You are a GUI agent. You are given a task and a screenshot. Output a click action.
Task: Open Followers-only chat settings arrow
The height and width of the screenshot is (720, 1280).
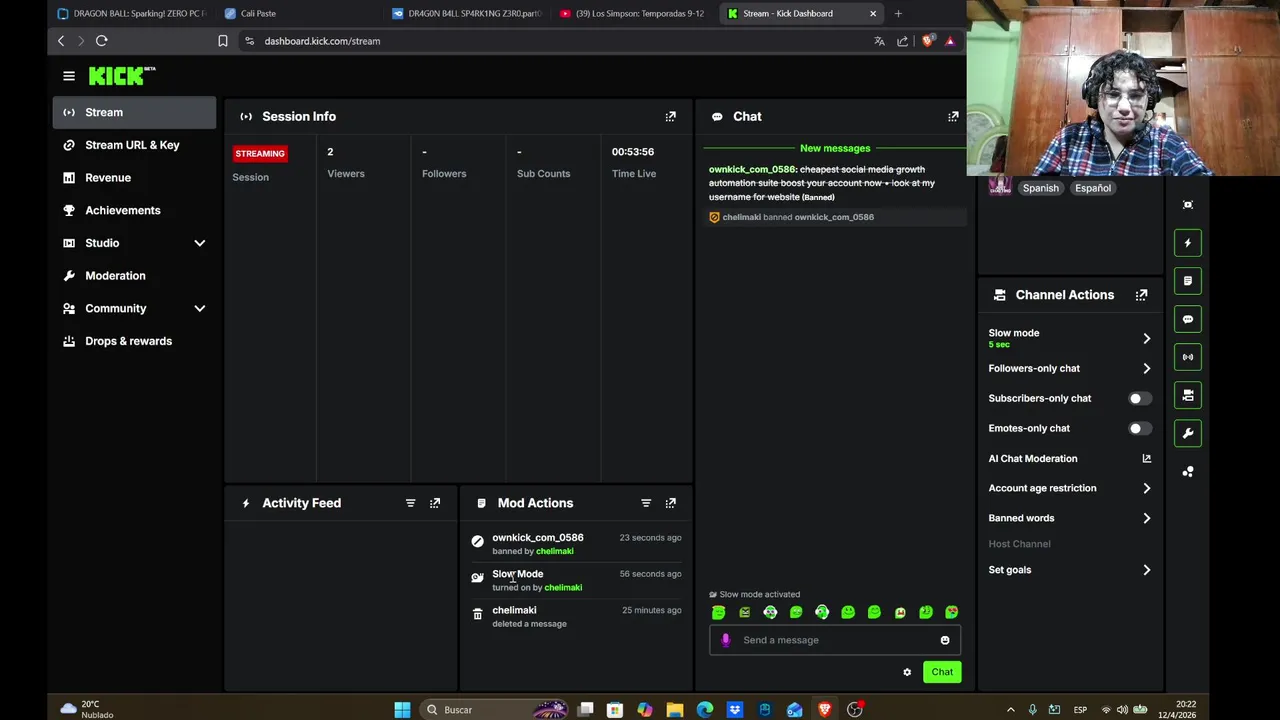(x=1146, y=368)
